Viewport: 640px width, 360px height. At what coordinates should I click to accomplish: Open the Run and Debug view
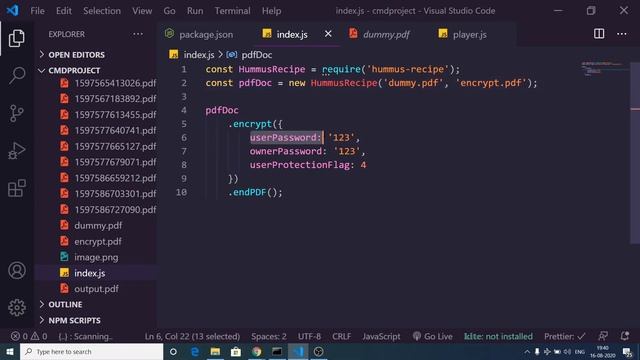[16, 151]
